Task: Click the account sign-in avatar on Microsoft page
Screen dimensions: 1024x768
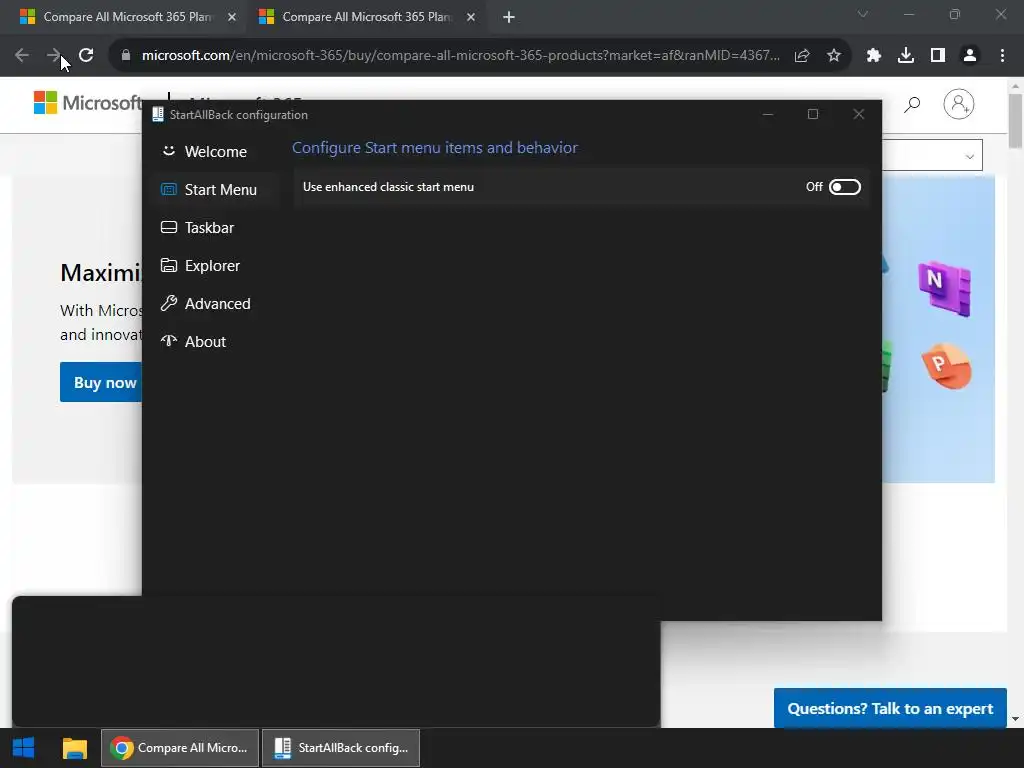Action: (959, 104)
